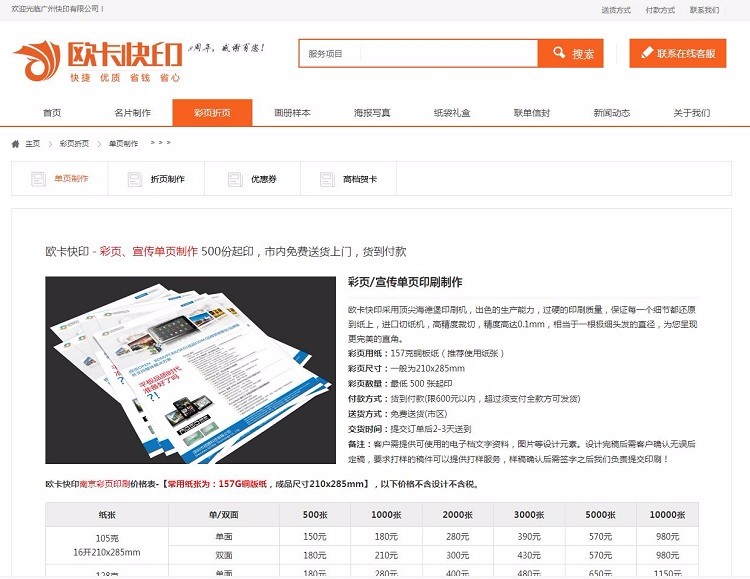Viewport: 750px width, 579px height.
Task: Click the 5000张 column header
Action: click(600, 515)
